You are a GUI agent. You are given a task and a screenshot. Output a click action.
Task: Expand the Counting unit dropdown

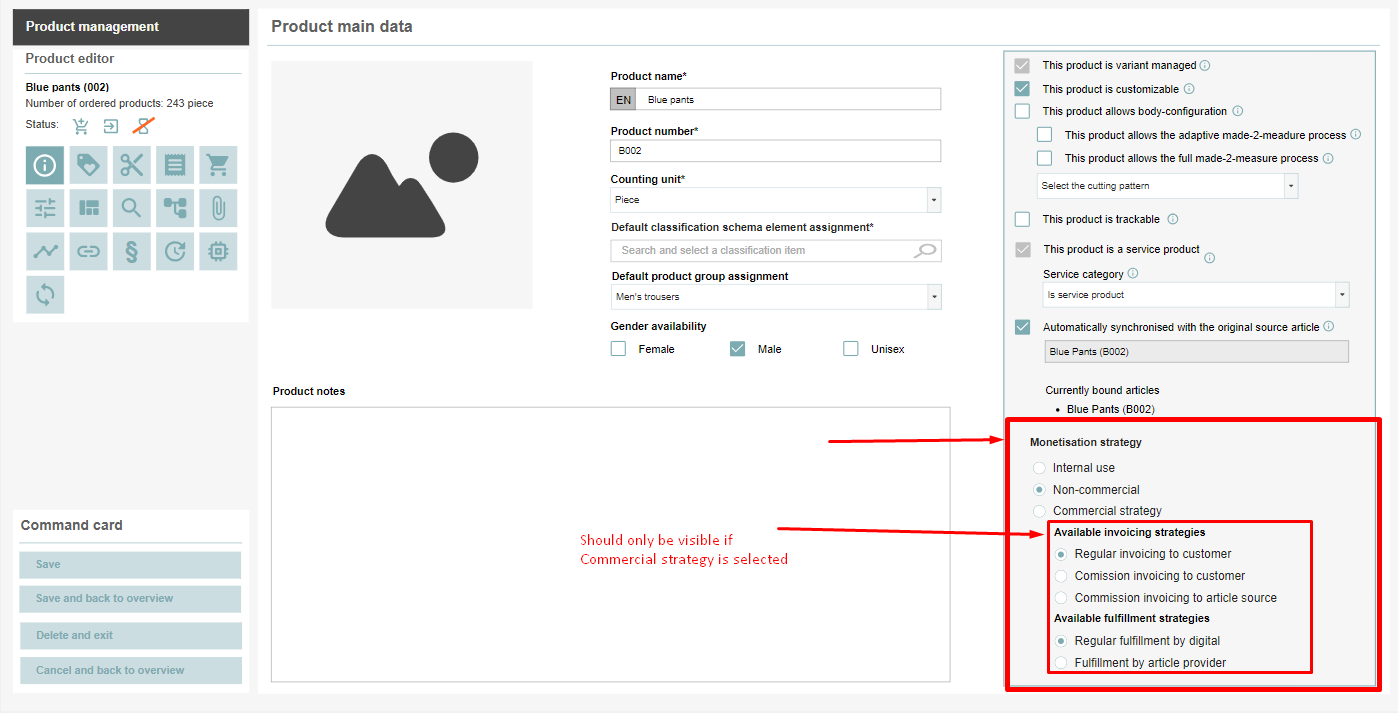coord(933,200)
